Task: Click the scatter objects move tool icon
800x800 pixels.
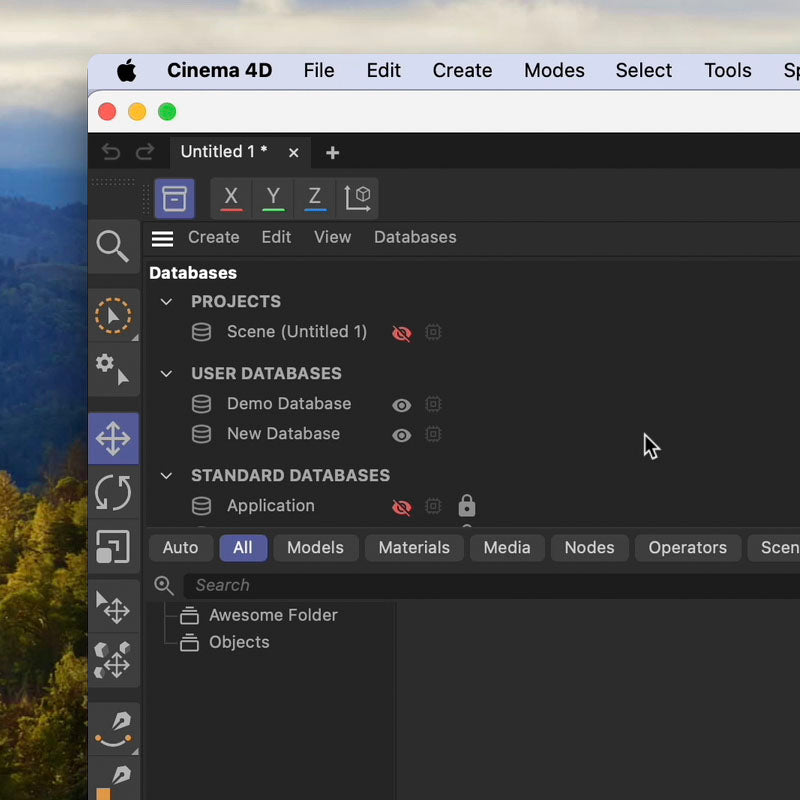Action: (x=113, y=661)
